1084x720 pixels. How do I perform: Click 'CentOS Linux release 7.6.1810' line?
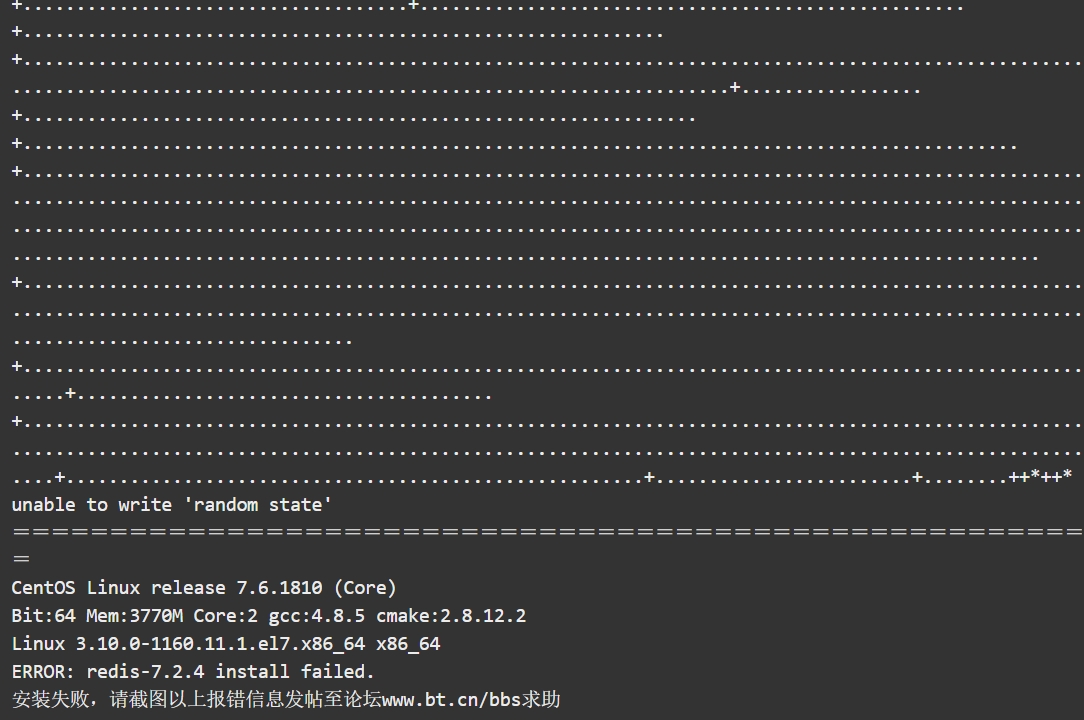click(x=167, y=588)
